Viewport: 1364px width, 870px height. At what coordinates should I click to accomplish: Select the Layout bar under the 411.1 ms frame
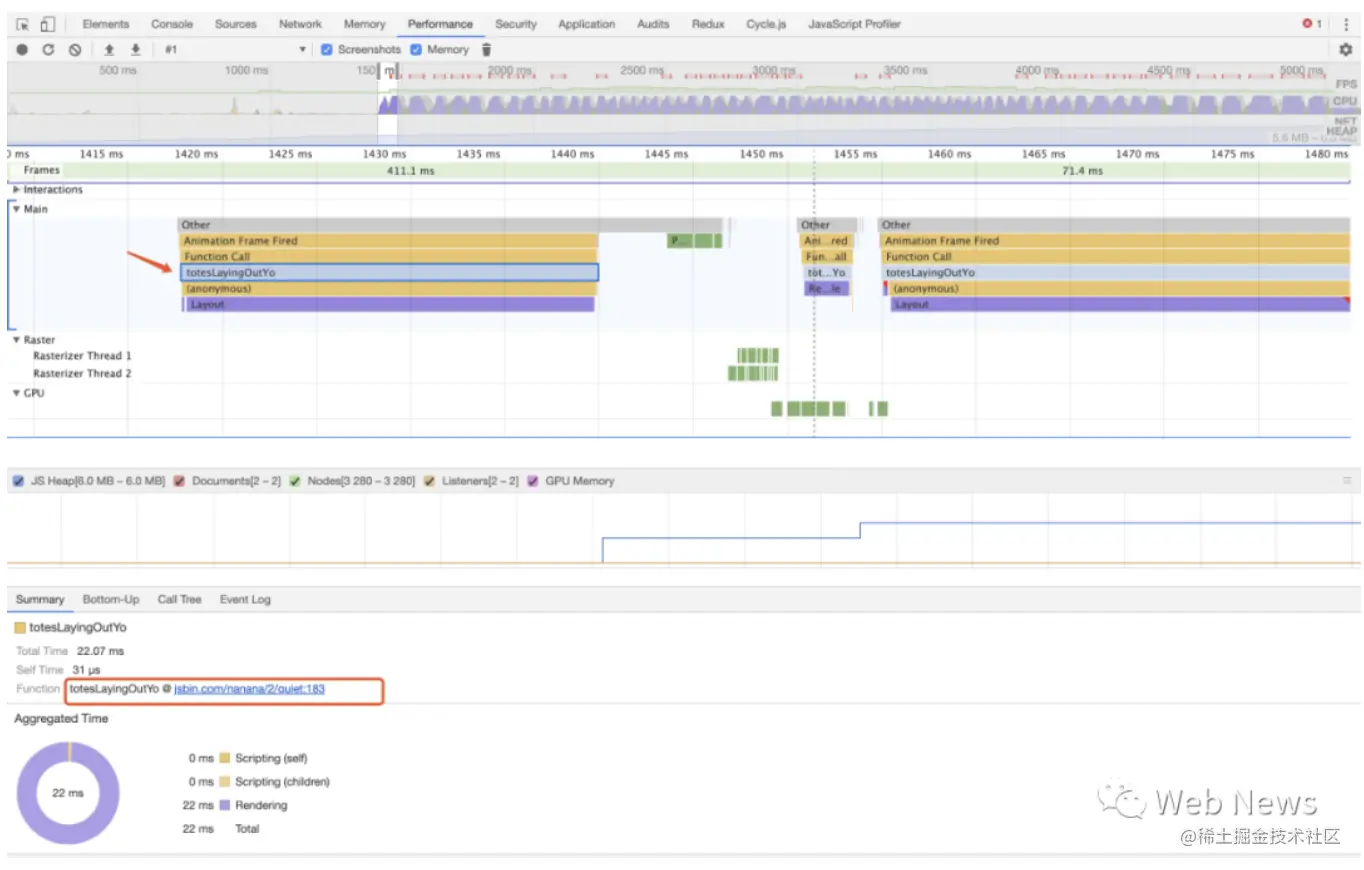point(389,304)
